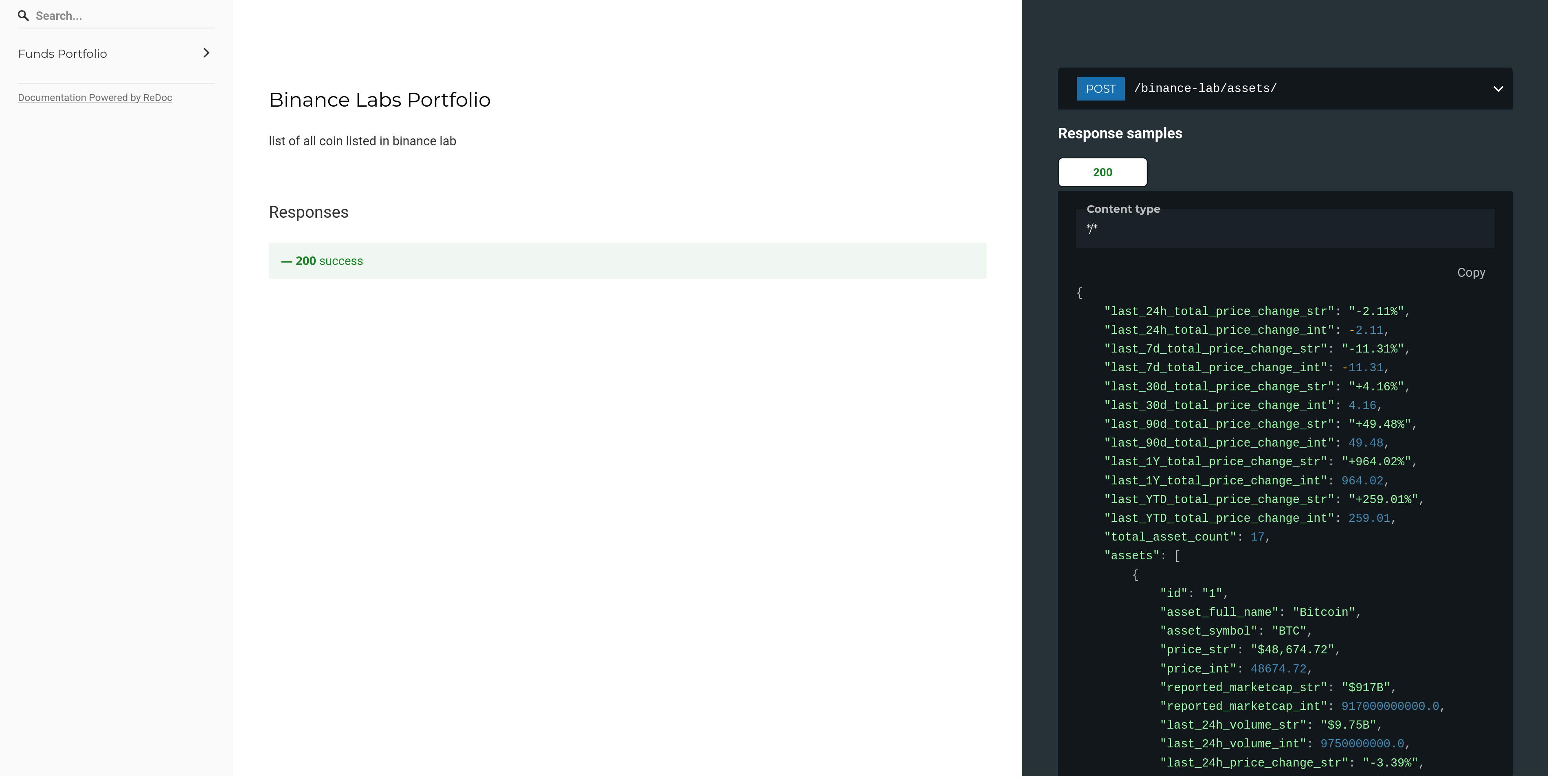Click the /binance-lab/assets/ endpoint path
This screenshot has width=1564, height=784.
click(1205, 89)
